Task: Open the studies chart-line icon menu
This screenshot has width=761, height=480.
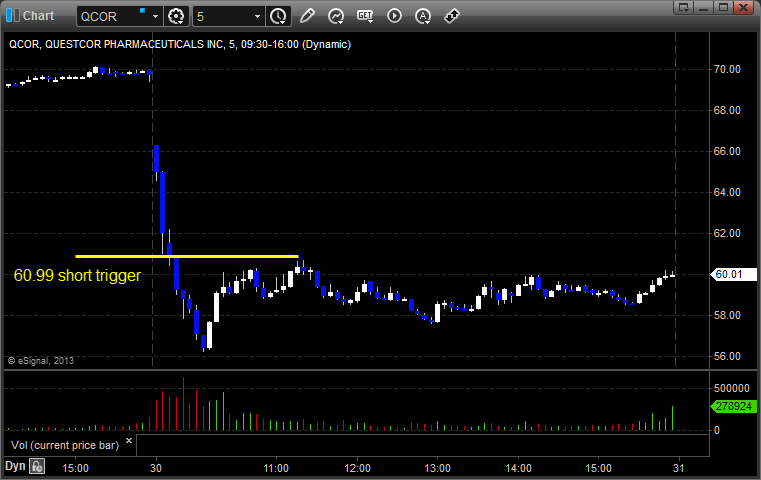Action: (336, 16)
